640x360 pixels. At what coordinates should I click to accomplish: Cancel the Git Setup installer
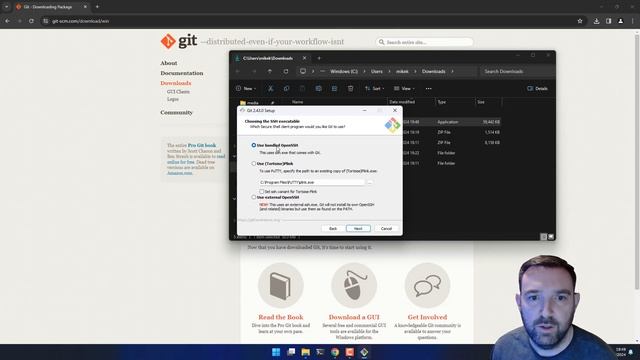tap(386, 229)
